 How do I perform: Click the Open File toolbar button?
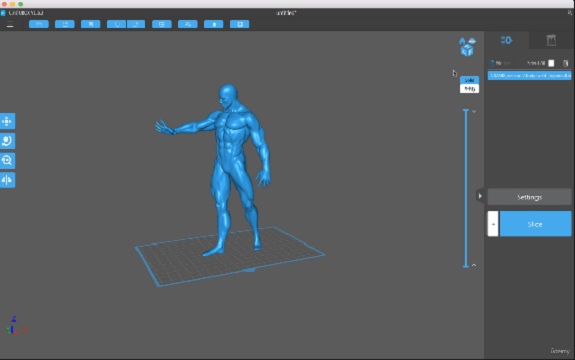coord(39,24)
